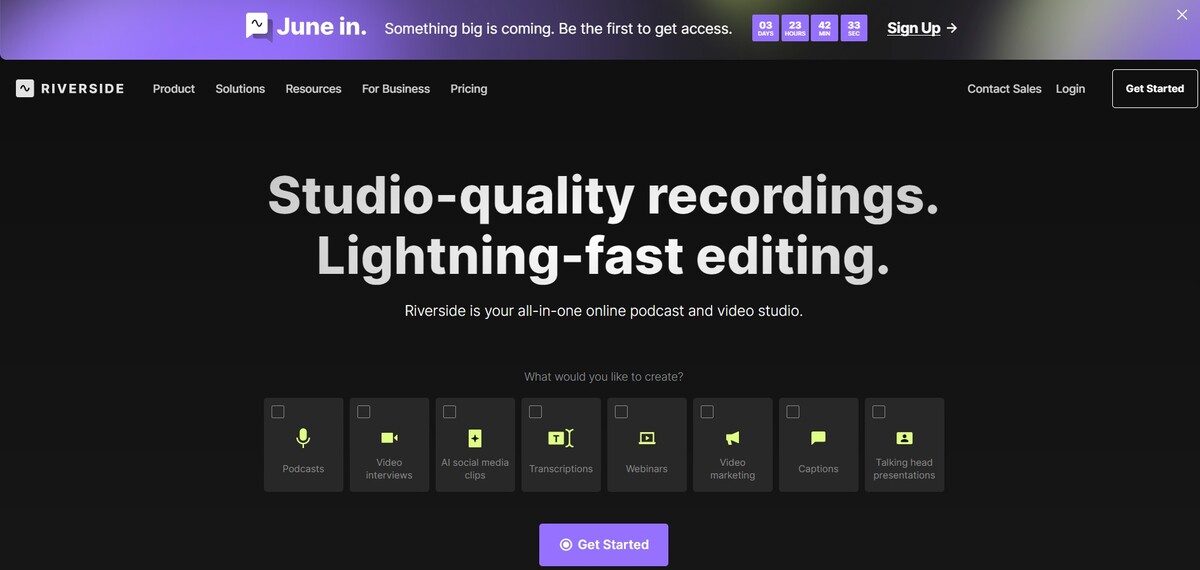Select the AI social media clips icon
1200x570 pixels.
coord(475,438)
